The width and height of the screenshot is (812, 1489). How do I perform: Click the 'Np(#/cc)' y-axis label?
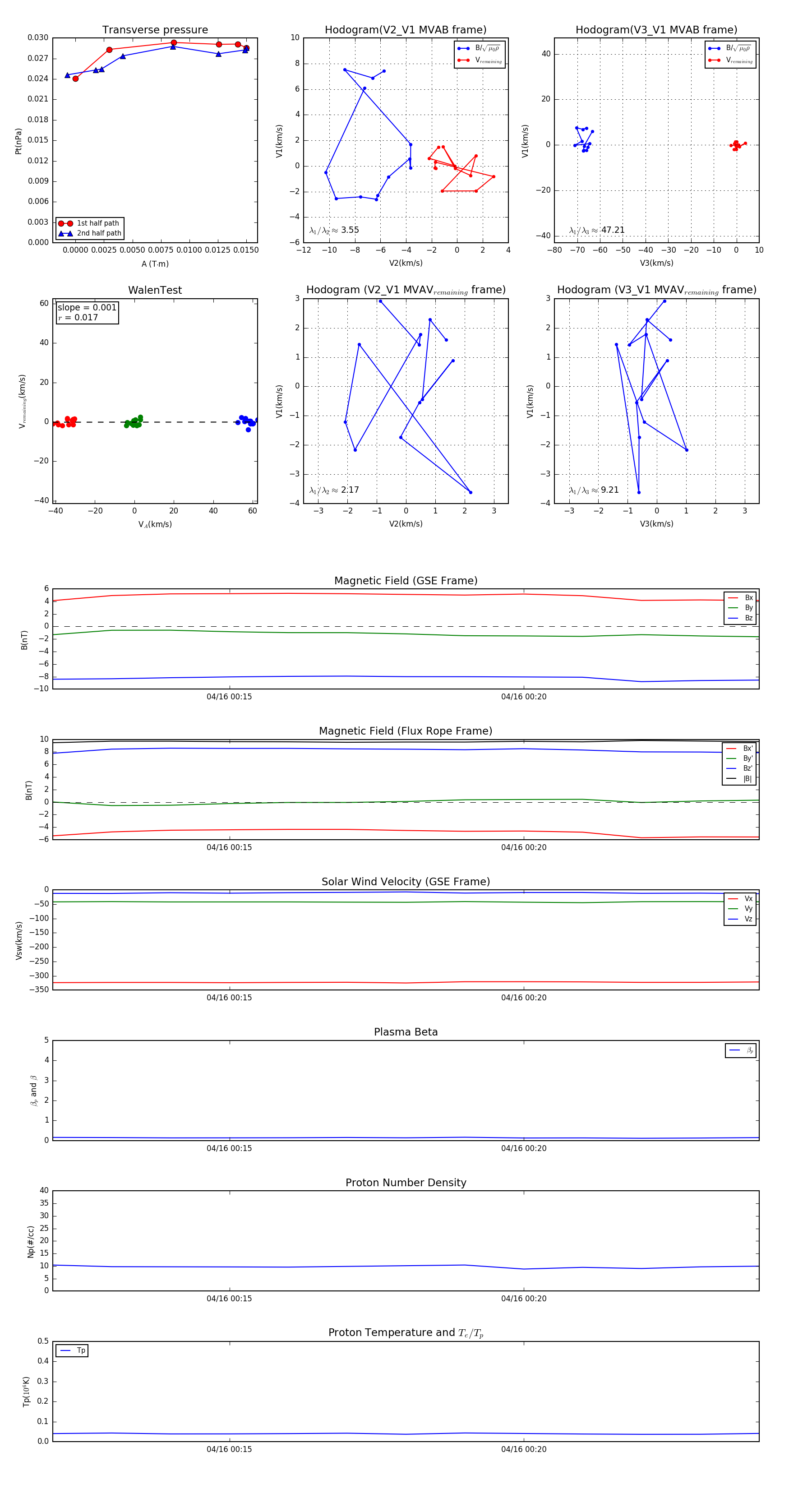[31, 1242]
